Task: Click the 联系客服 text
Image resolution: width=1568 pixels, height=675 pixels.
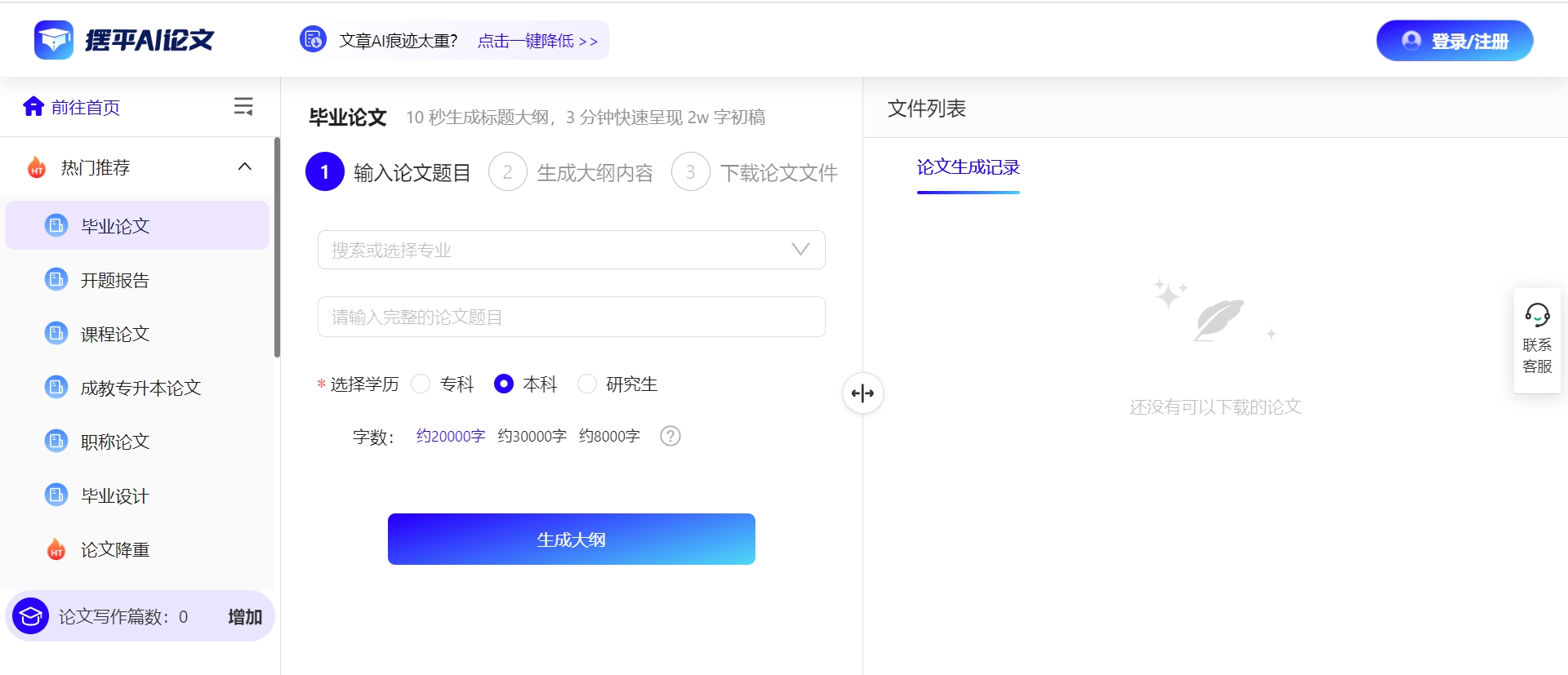Action: coord(1537,355)
